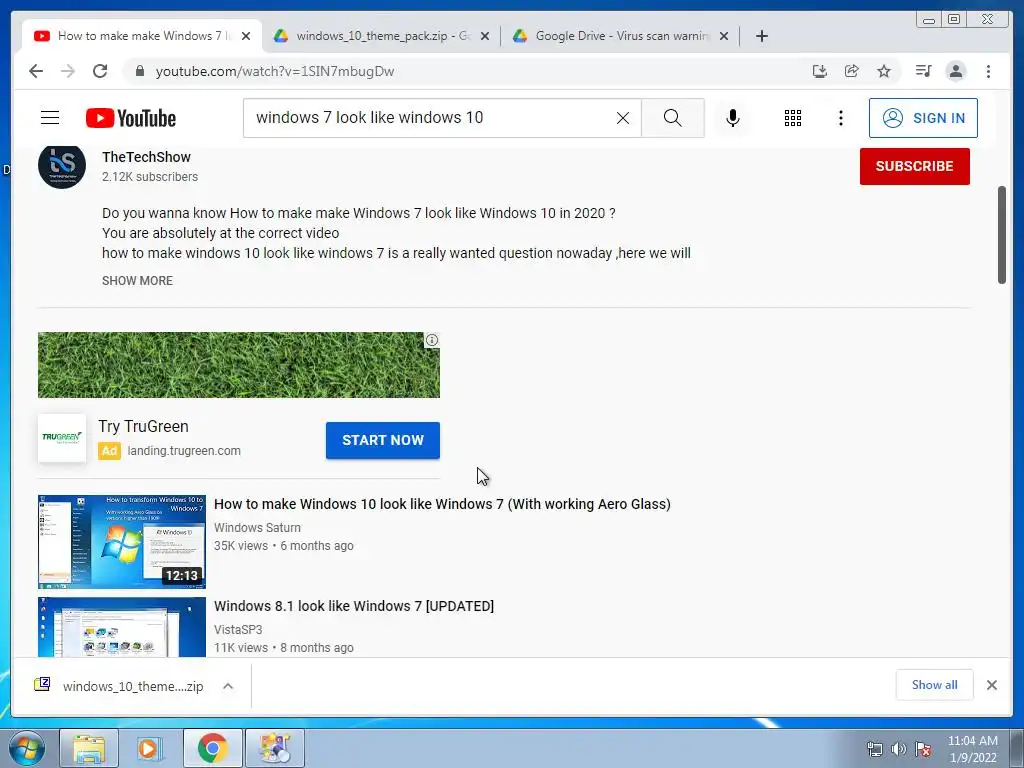Open the landing.trugreen.com ad link
Viewport: 1024px width, 768px height.
click(x=184, y=451)
